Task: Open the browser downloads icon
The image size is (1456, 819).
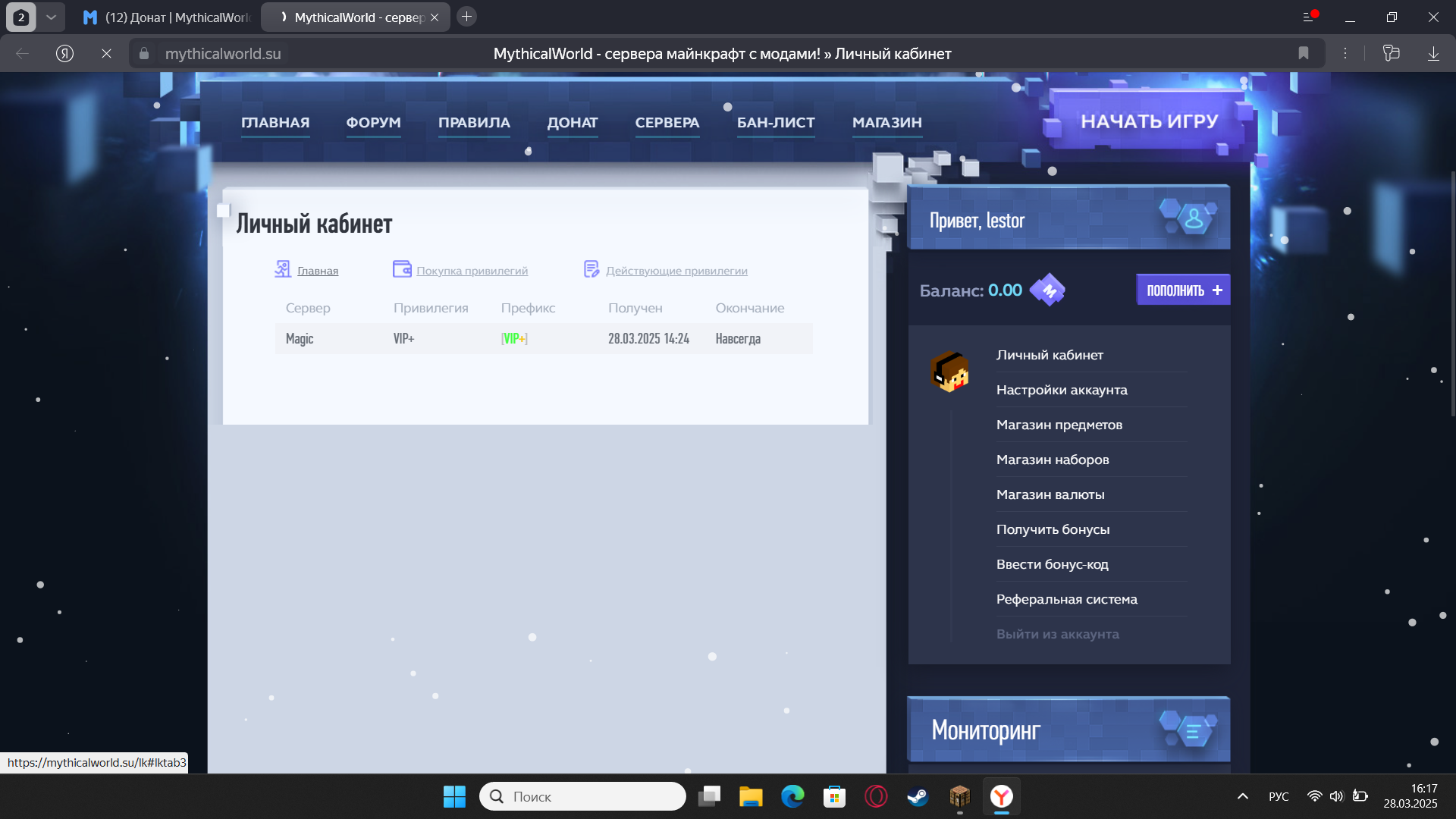Action: [1433, 53]
